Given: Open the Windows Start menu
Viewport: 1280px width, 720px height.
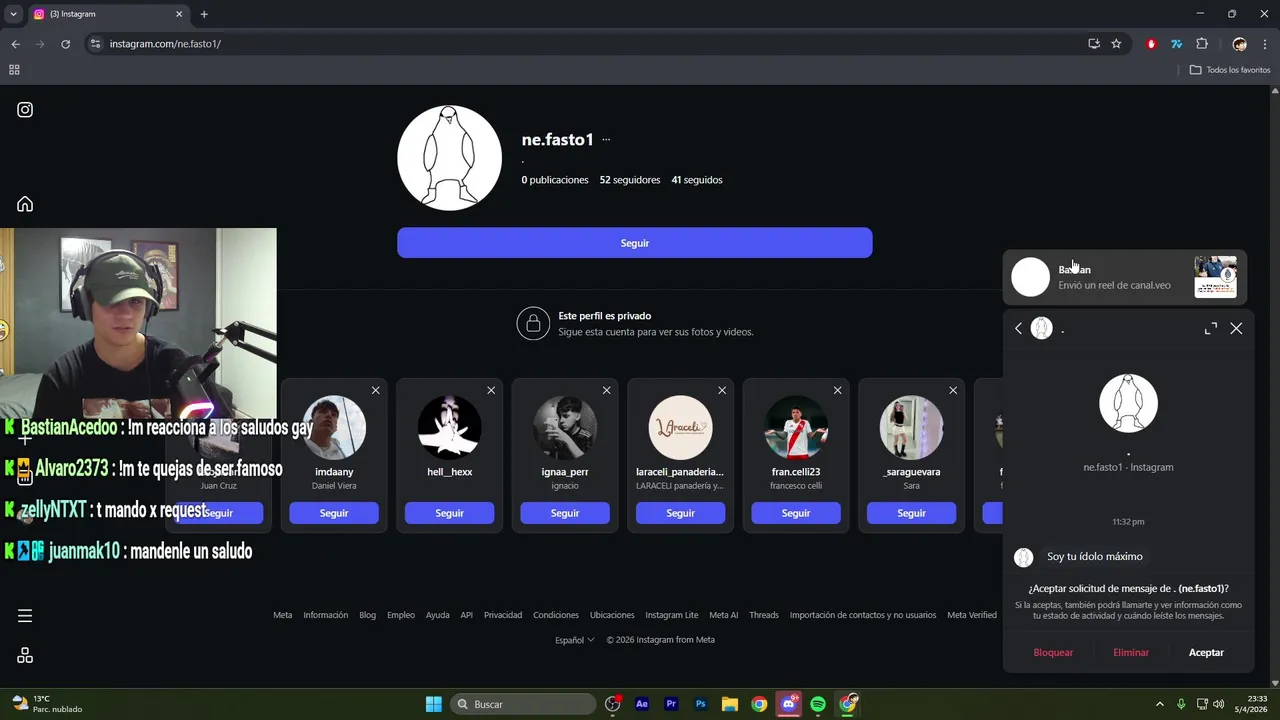Looking at the screenshot, I should pos(434,704).
